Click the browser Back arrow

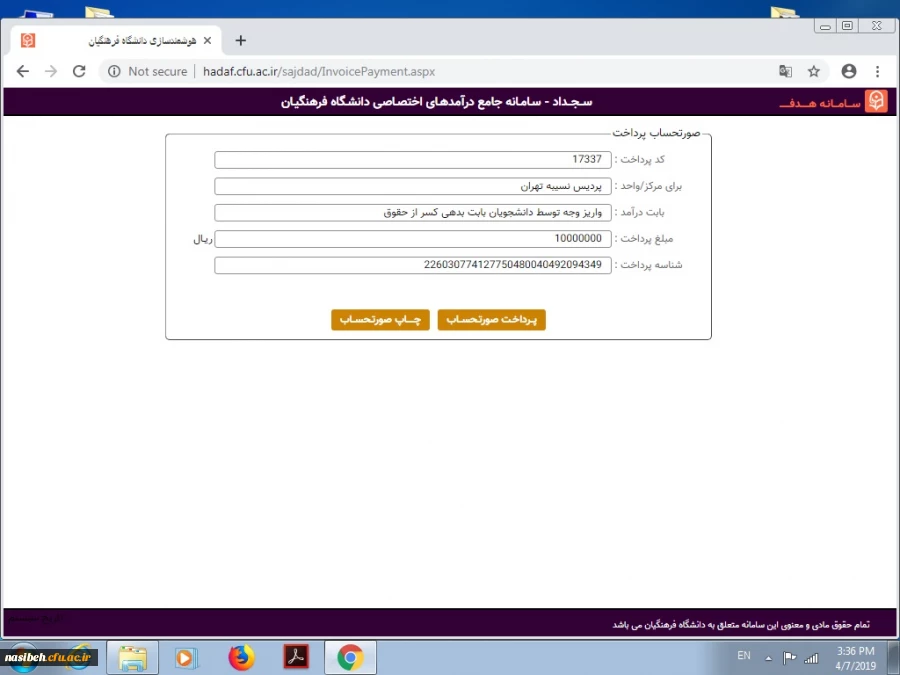coord(23,72)
